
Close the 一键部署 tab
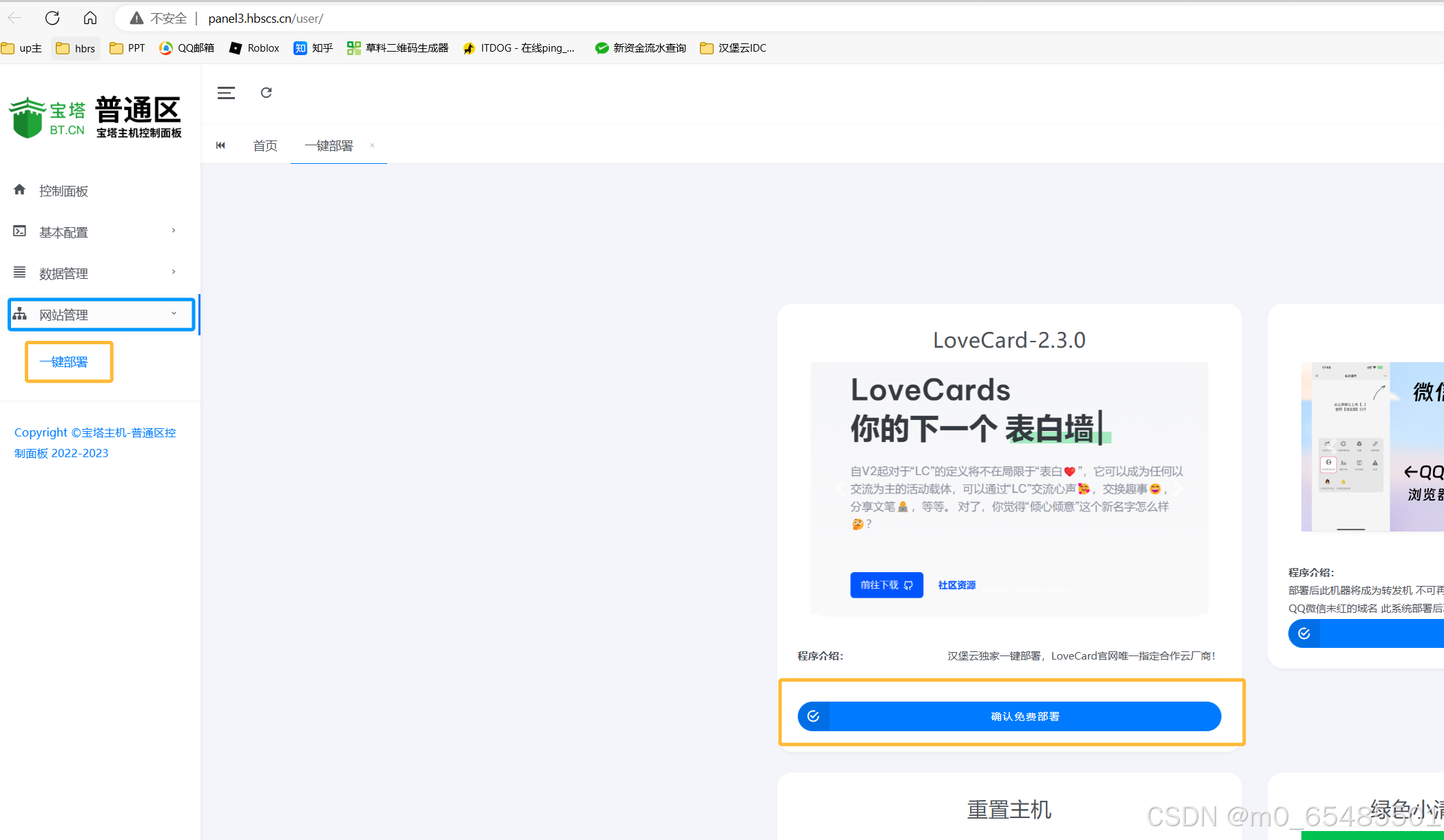(x=372, y=145)
